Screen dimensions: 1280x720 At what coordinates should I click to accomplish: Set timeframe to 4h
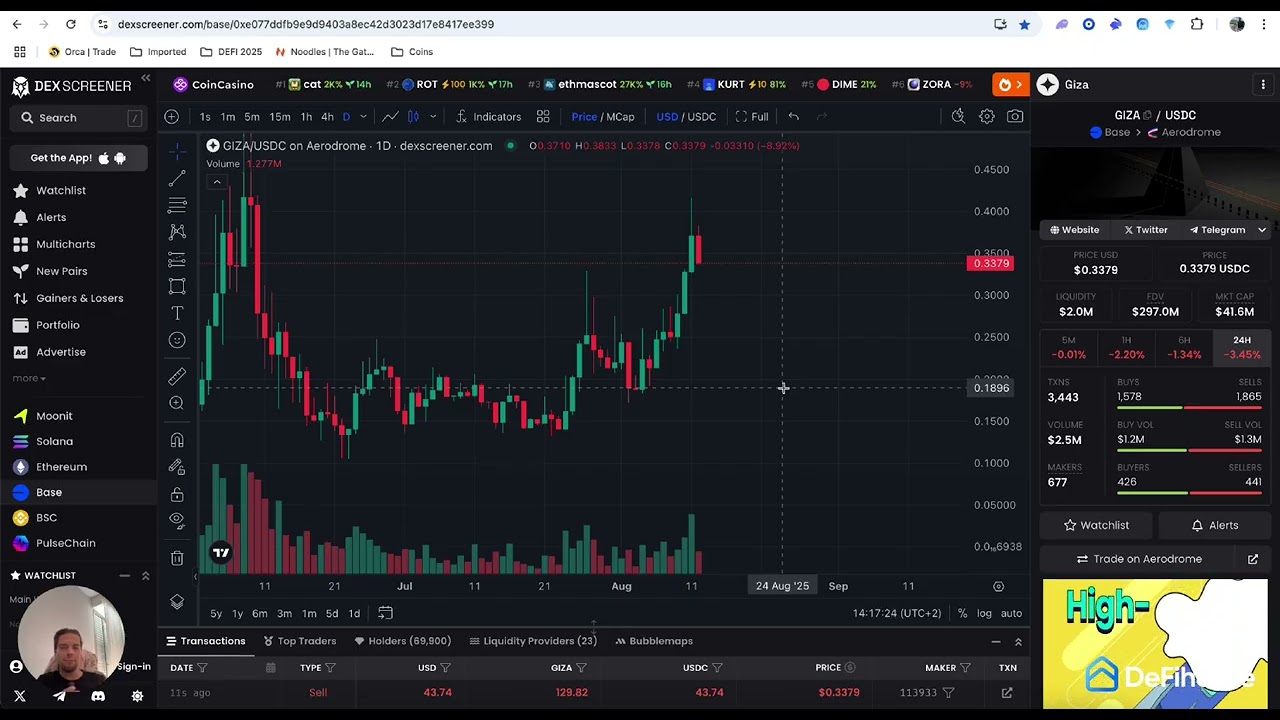pyautogui.click(x=327, y=117)
